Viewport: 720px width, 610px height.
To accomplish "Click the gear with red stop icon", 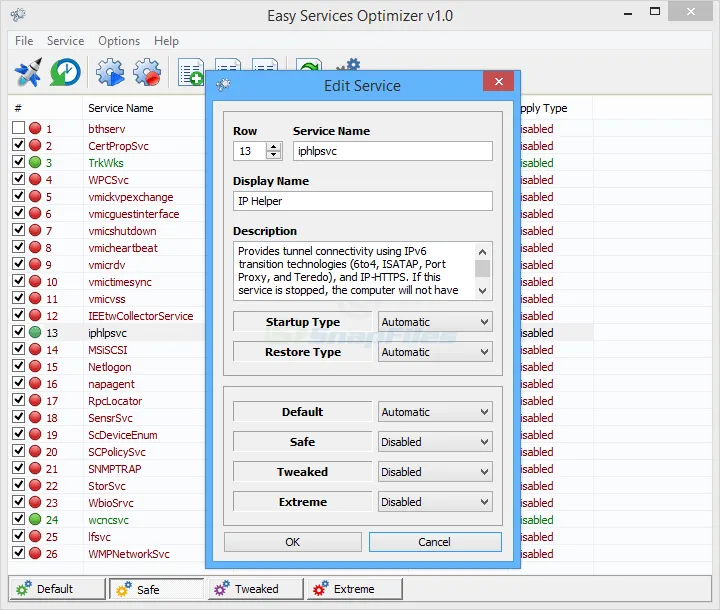I will click(x=147, y=72).
